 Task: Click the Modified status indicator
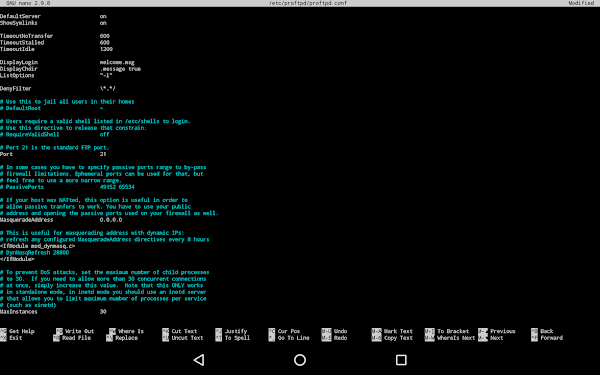point(581,3)
